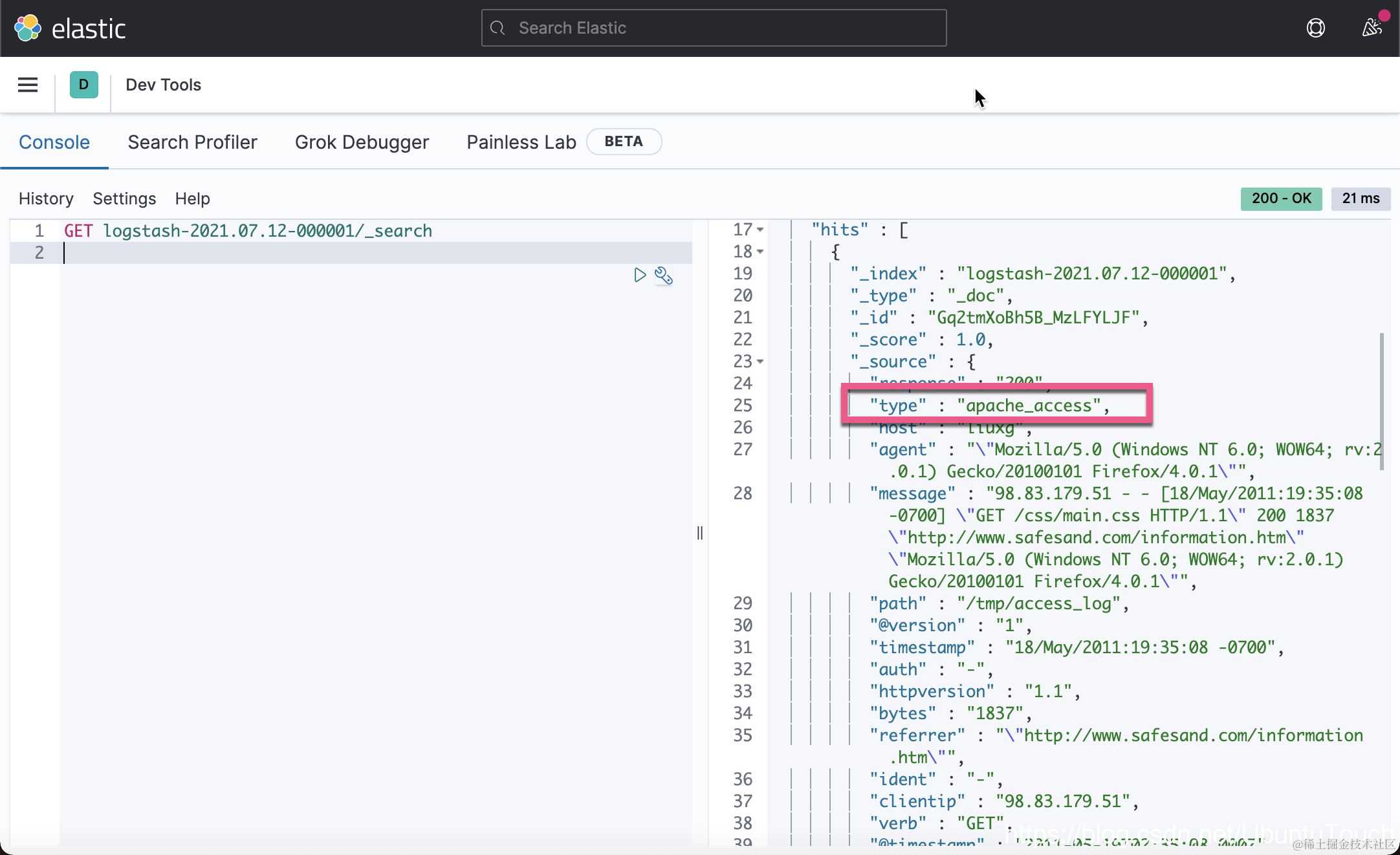The height and width of the screenshot is (855, 1400).
Task: Collapse the _source object fold arrow
Action: pos(761,362)
